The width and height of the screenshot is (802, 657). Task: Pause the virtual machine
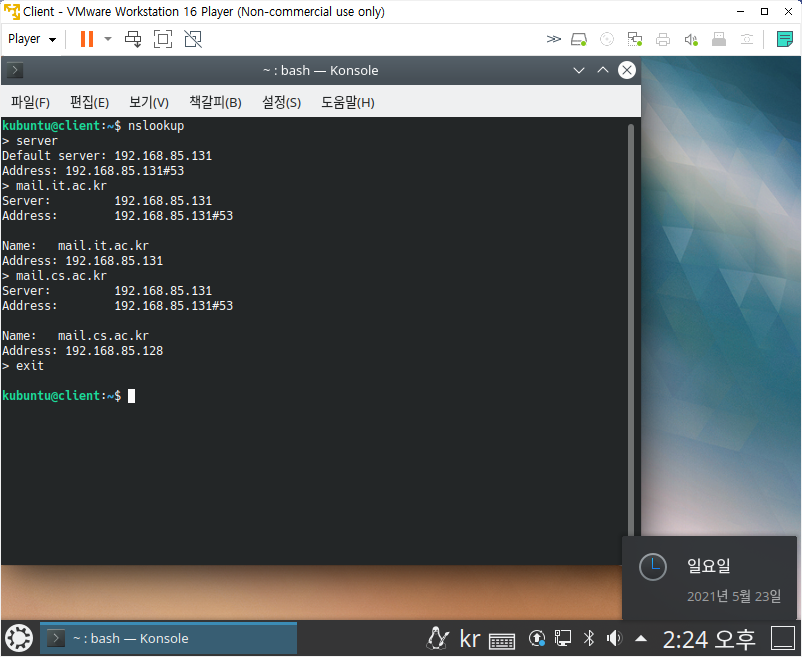87,39
